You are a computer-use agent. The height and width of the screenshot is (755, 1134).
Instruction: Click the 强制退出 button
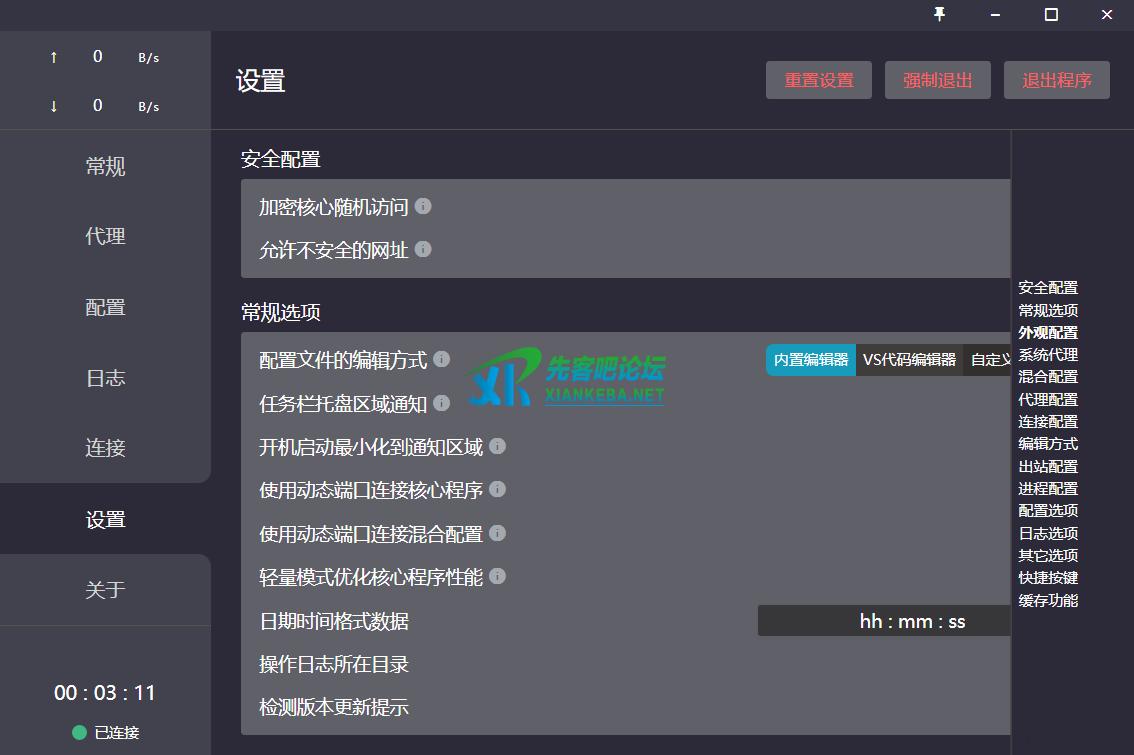click(x=937, y=81)
